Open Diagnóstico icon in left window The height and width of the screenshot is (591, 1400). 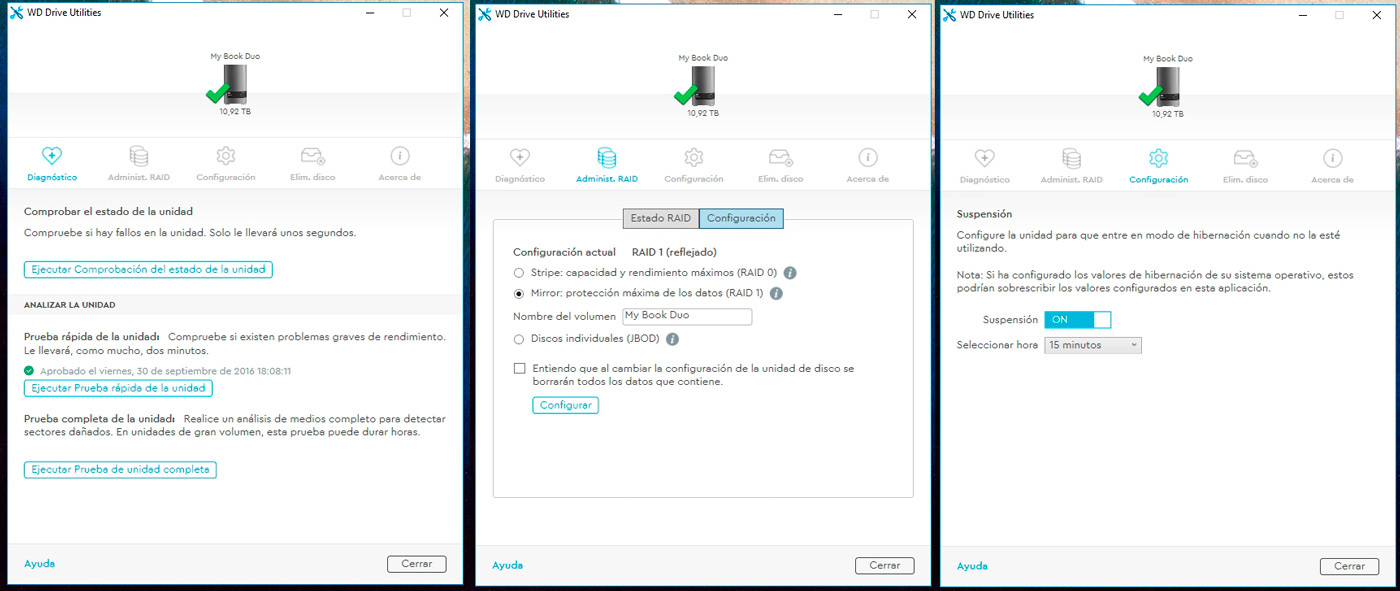(51, 157)
